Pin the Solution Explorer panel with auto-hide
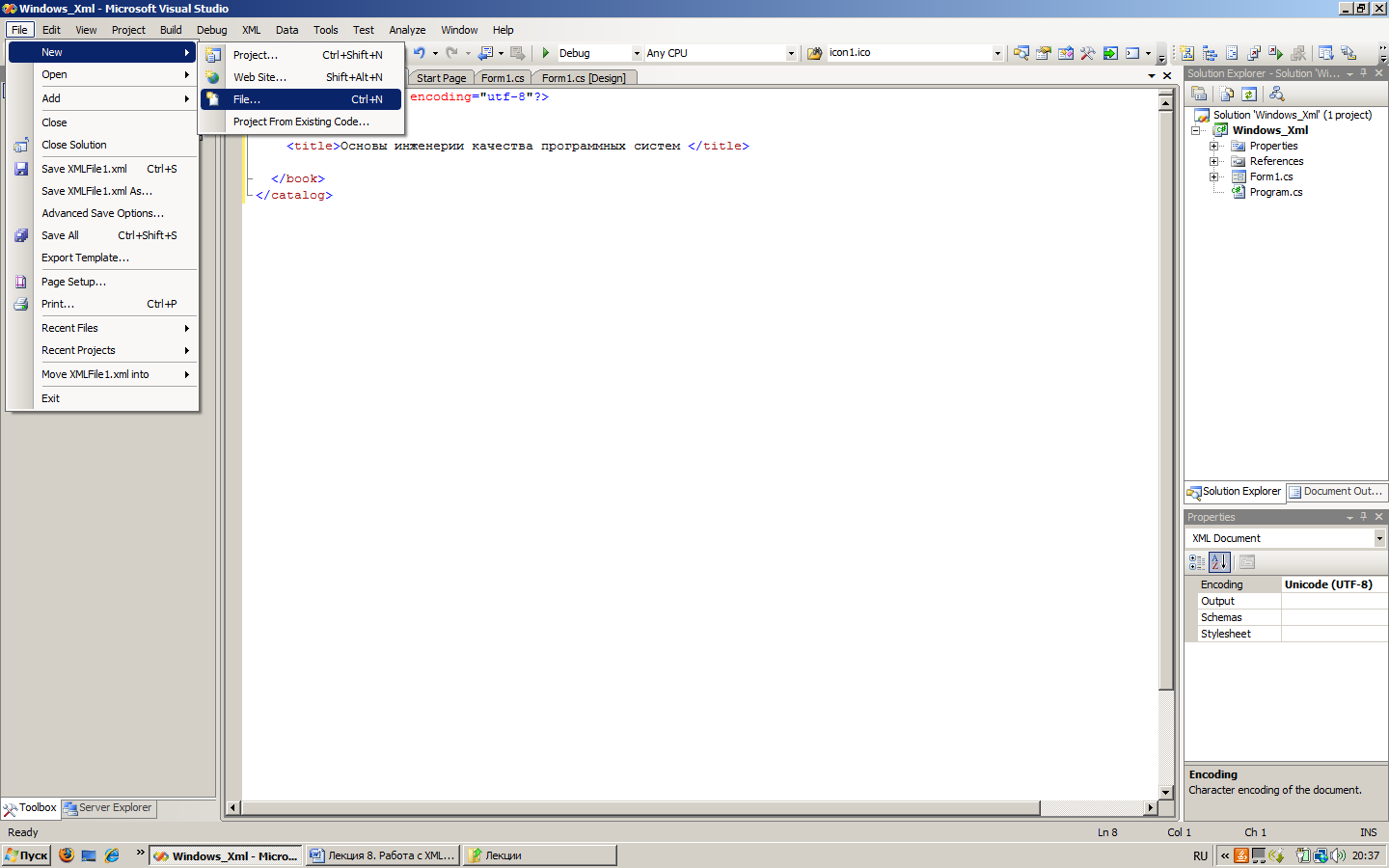The height and width of the screenshot is (868, 1389). pos(1364,73)
